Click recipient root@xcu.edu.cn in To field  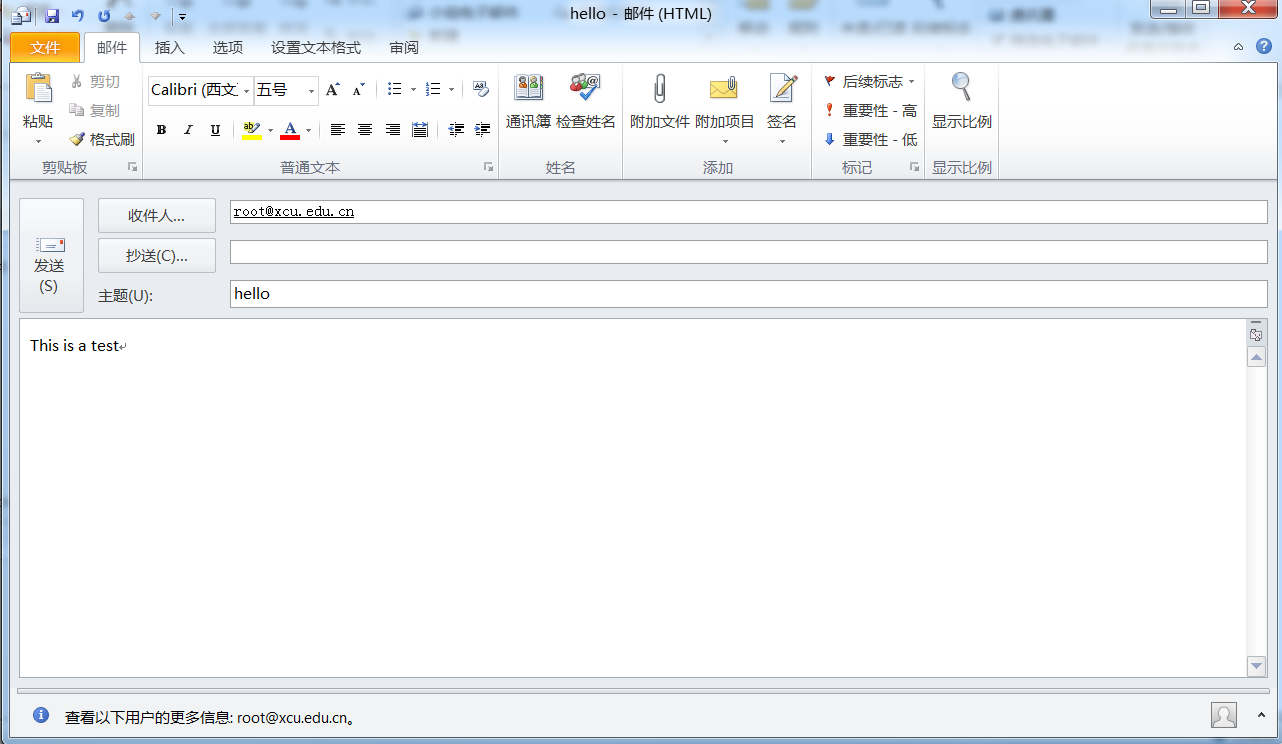point(293,212)
